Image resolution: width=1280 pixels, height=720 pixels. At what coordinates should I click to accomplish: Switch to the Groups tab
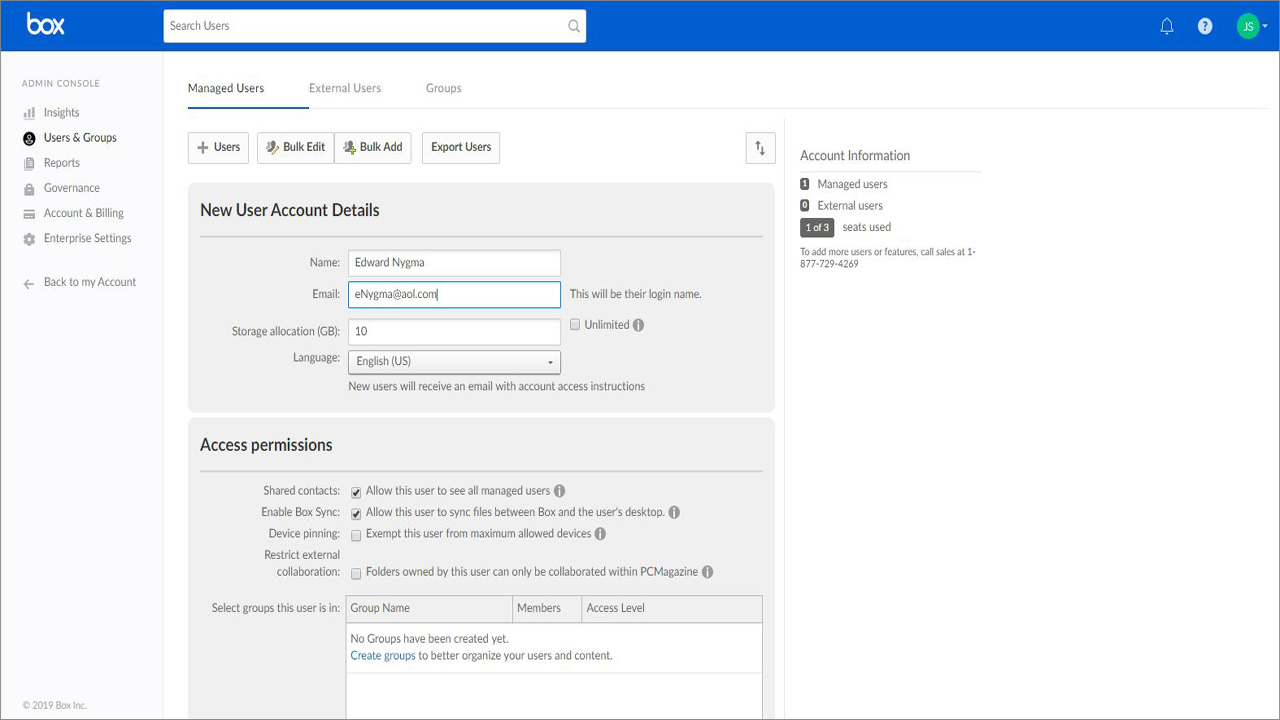click(x=443, y=88)
